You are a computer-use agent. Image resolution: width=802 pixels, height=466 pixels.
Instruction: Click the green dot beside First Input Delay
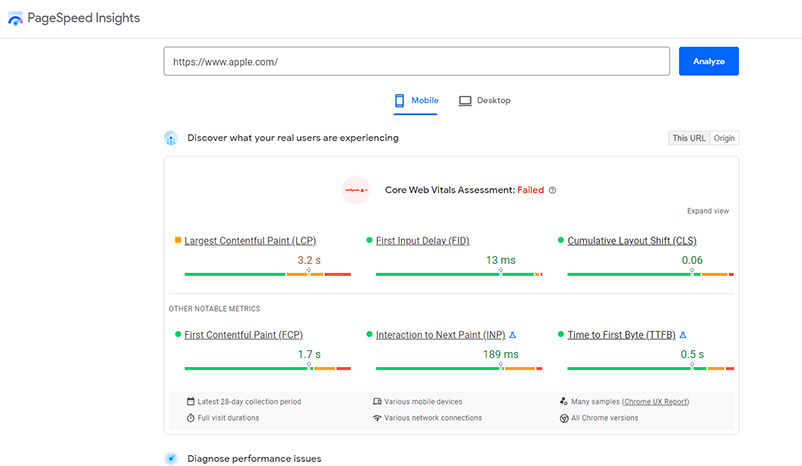[369, 240]
